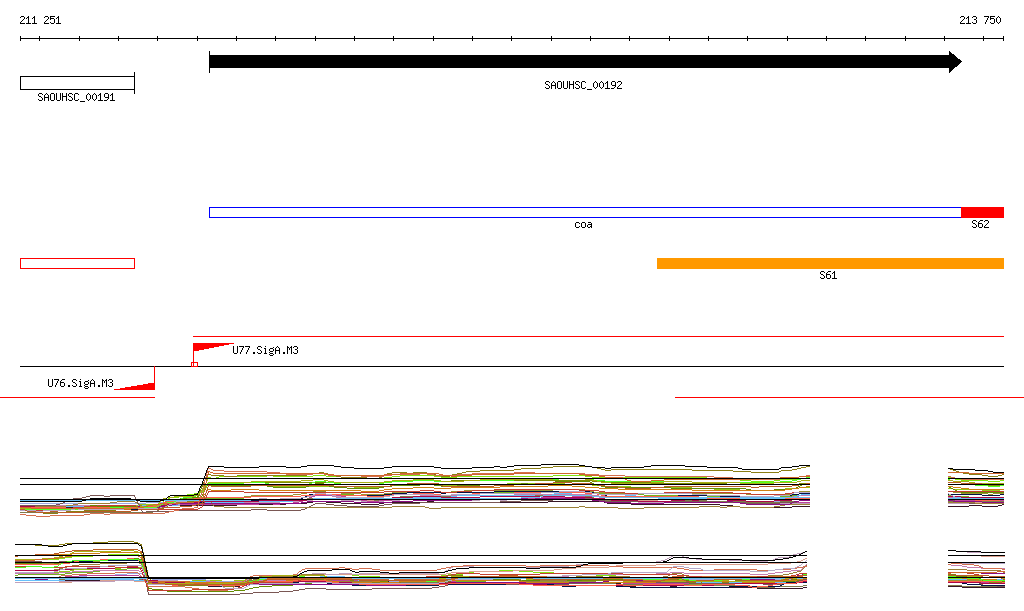Click the orange S61 segment bar

pyautogui.click(x=829, y=263)
